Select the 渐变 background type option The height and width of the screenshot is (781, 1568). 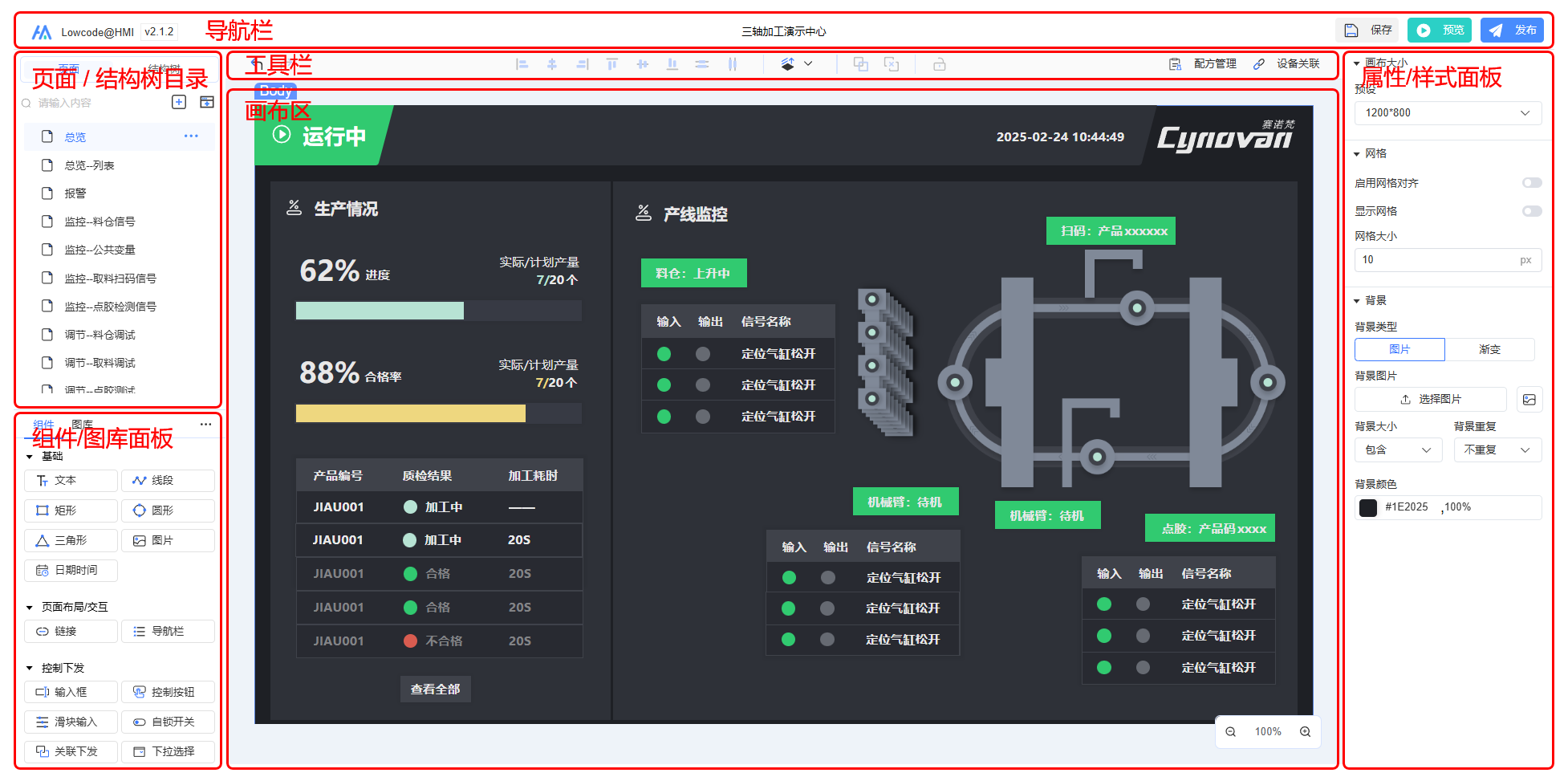1489,349
